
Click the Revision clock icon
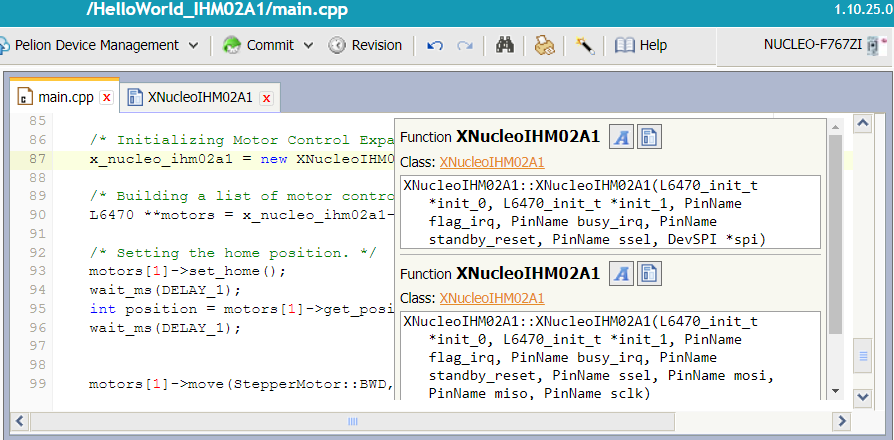coord(337,45)
